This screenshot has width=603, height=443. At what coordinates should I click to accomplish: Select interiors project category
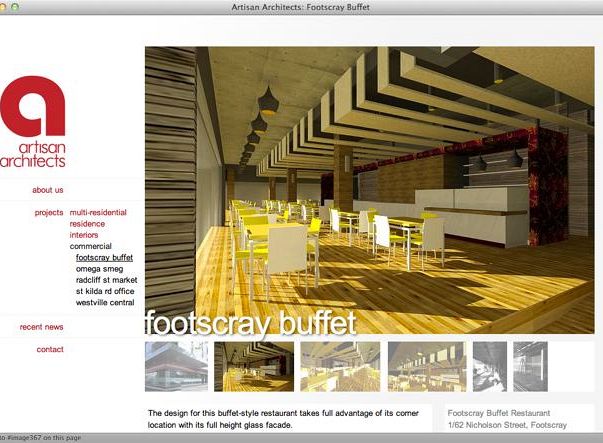(84, 235)
